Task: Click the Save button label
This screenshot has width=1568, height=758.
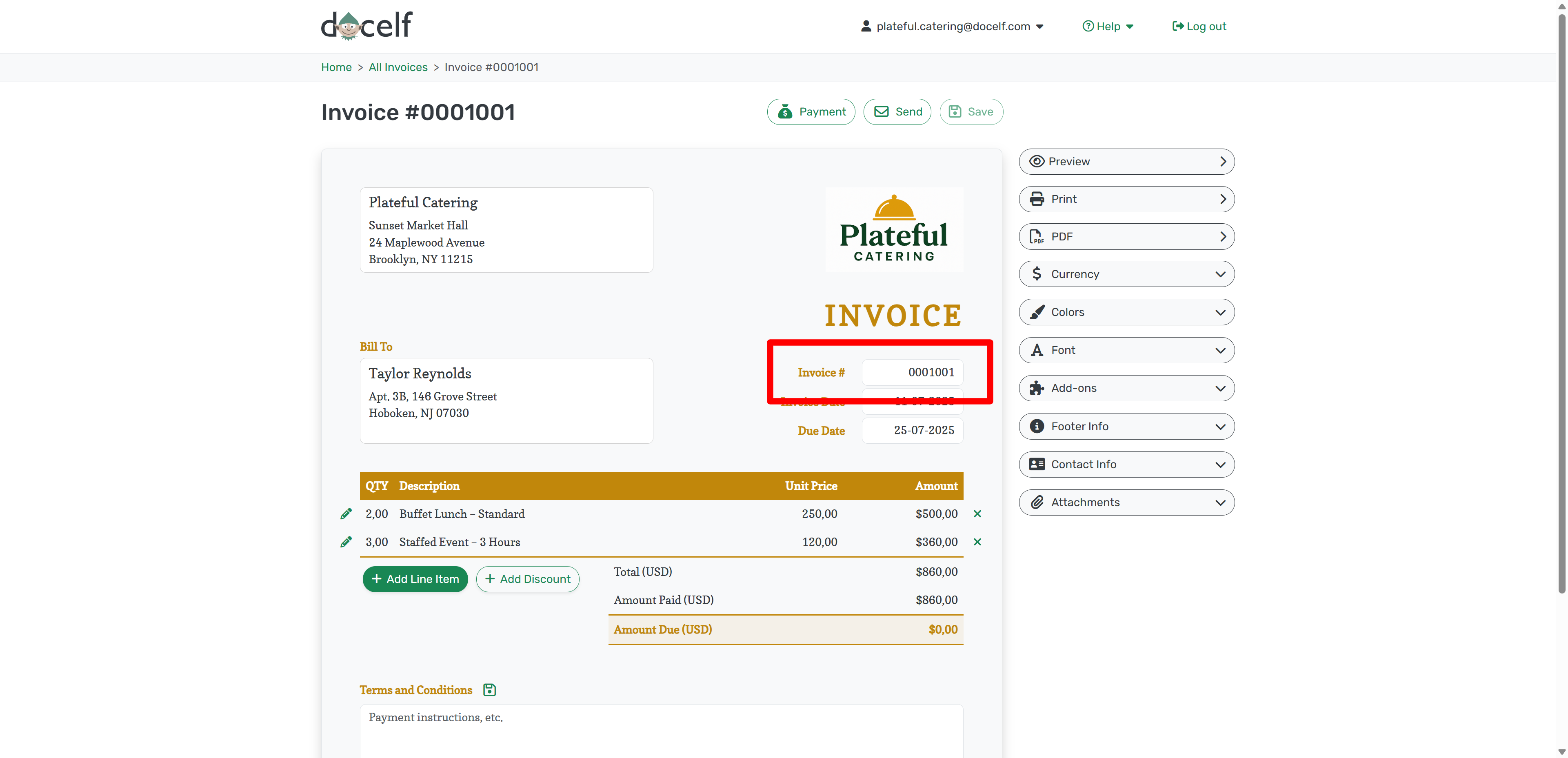Action: coord(980,111)
